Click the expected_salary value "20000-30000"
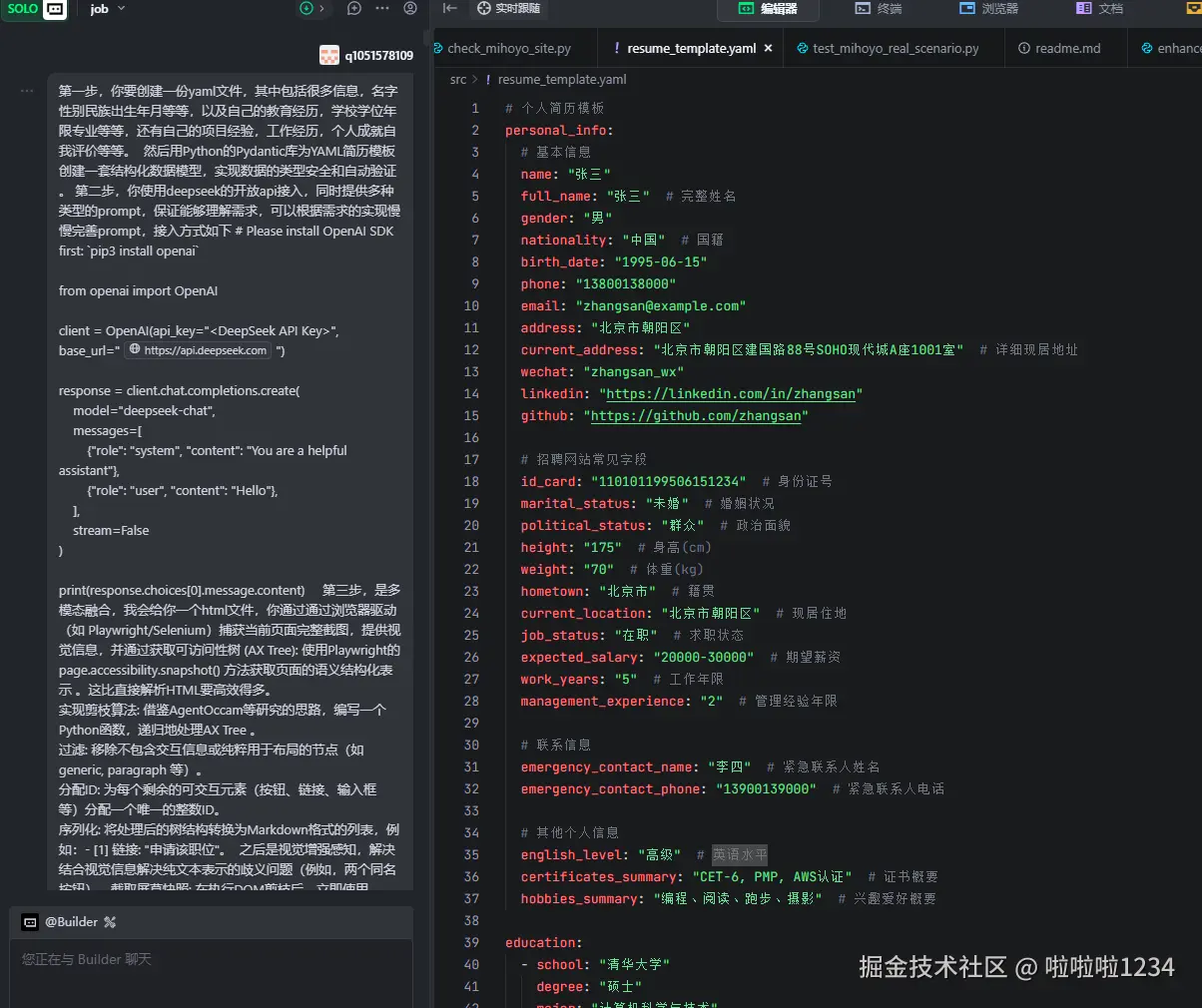This screenshot has width=1202, height=1008. (703, 658)
